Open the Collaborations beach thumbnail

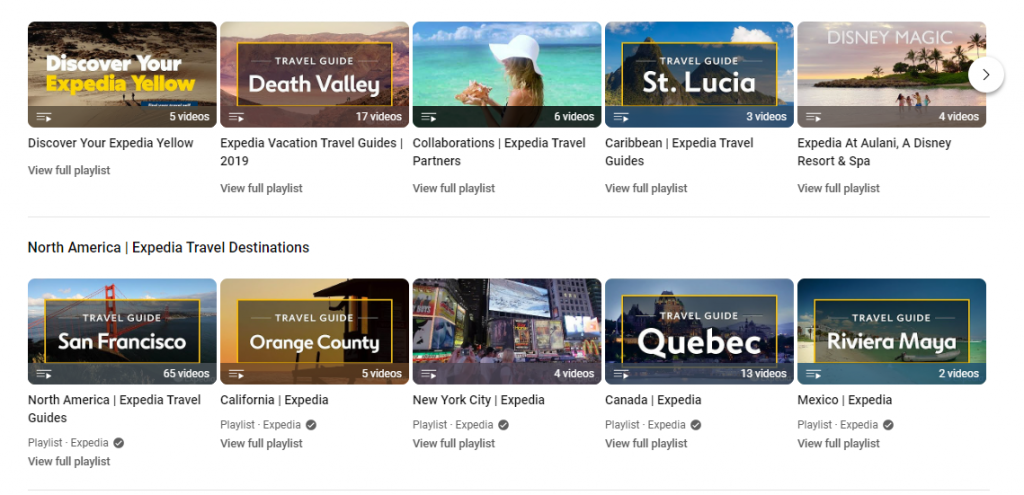point(507,74)
